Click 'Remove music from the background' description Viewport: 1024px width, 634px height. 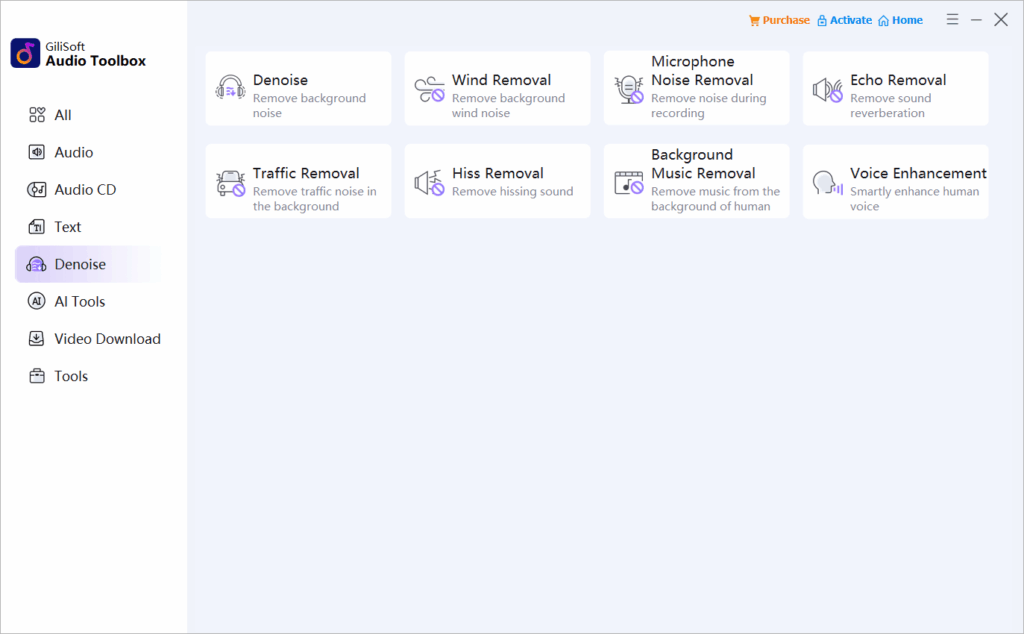[715, 198]
